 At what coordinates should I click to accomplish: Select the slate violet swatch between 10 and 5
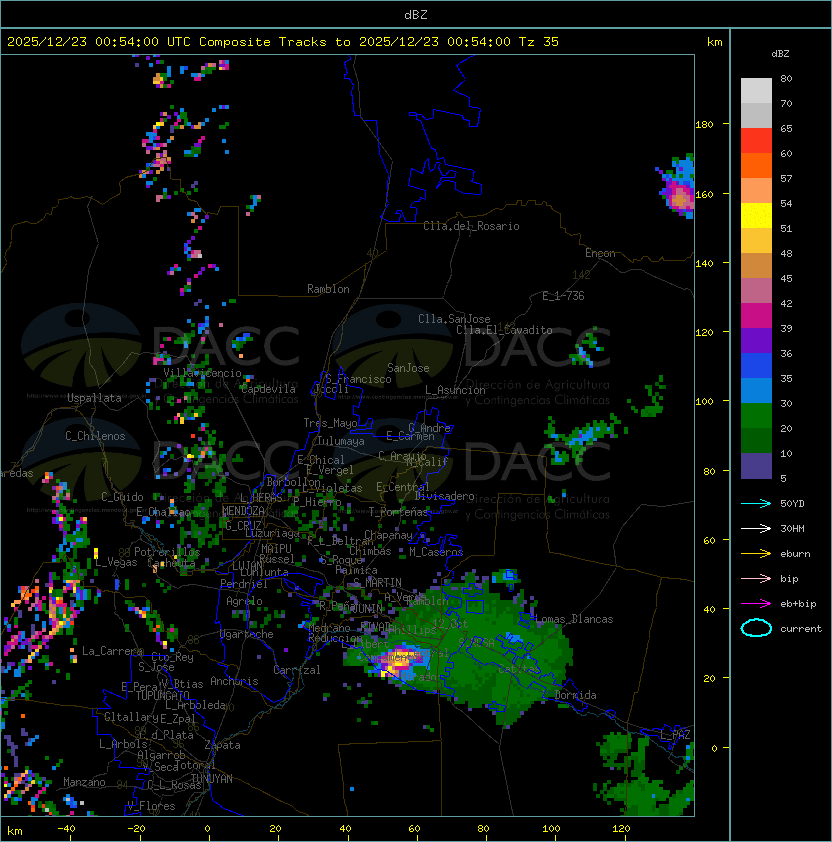756,466
